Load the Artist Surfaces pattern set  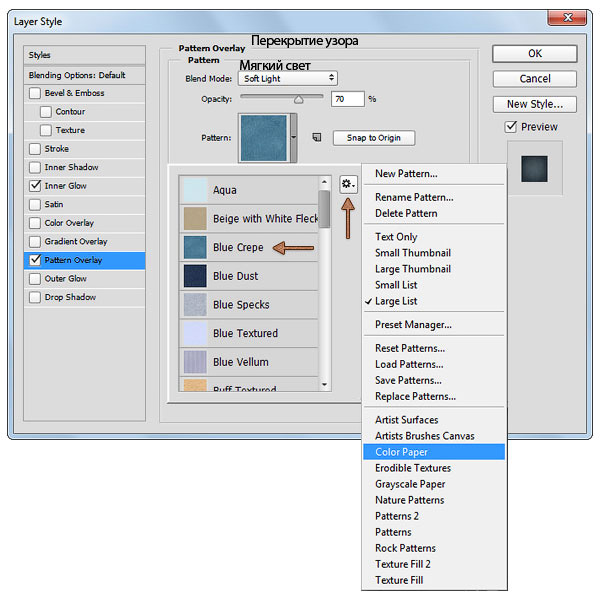(x=406, y=420)
